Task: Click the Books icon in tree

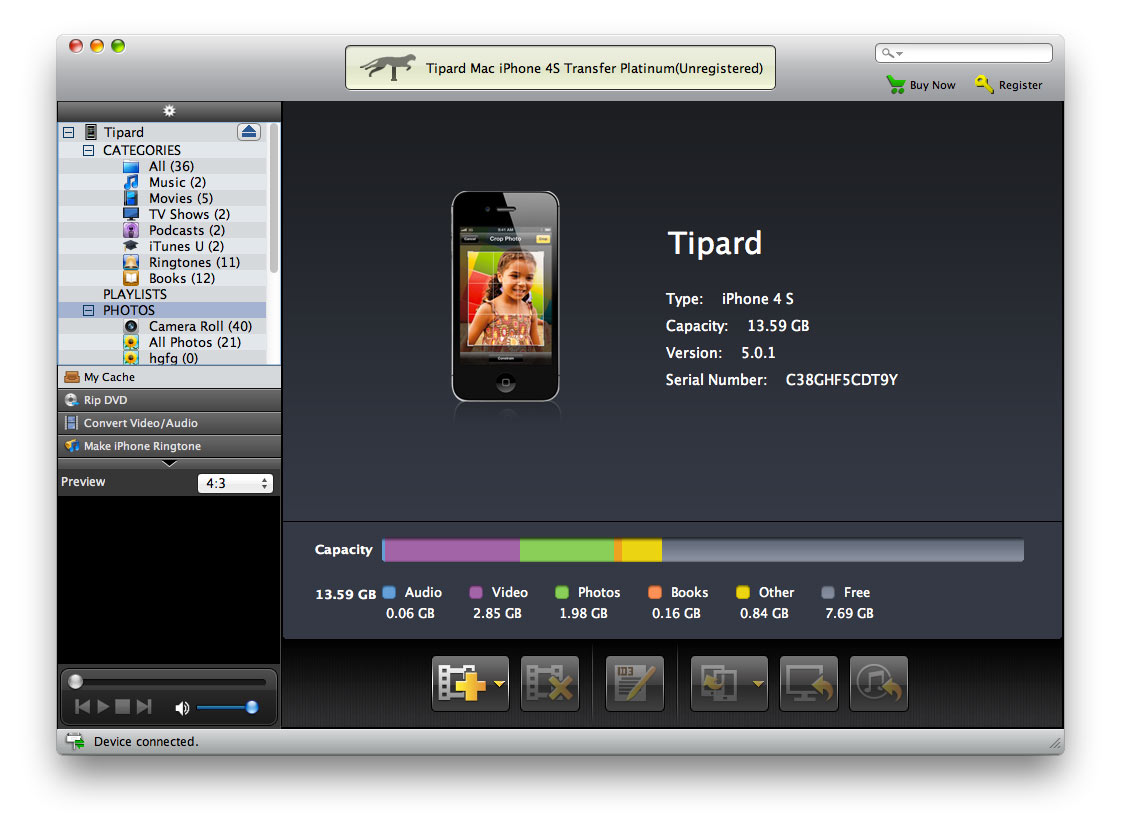Action: click(131, 278)
